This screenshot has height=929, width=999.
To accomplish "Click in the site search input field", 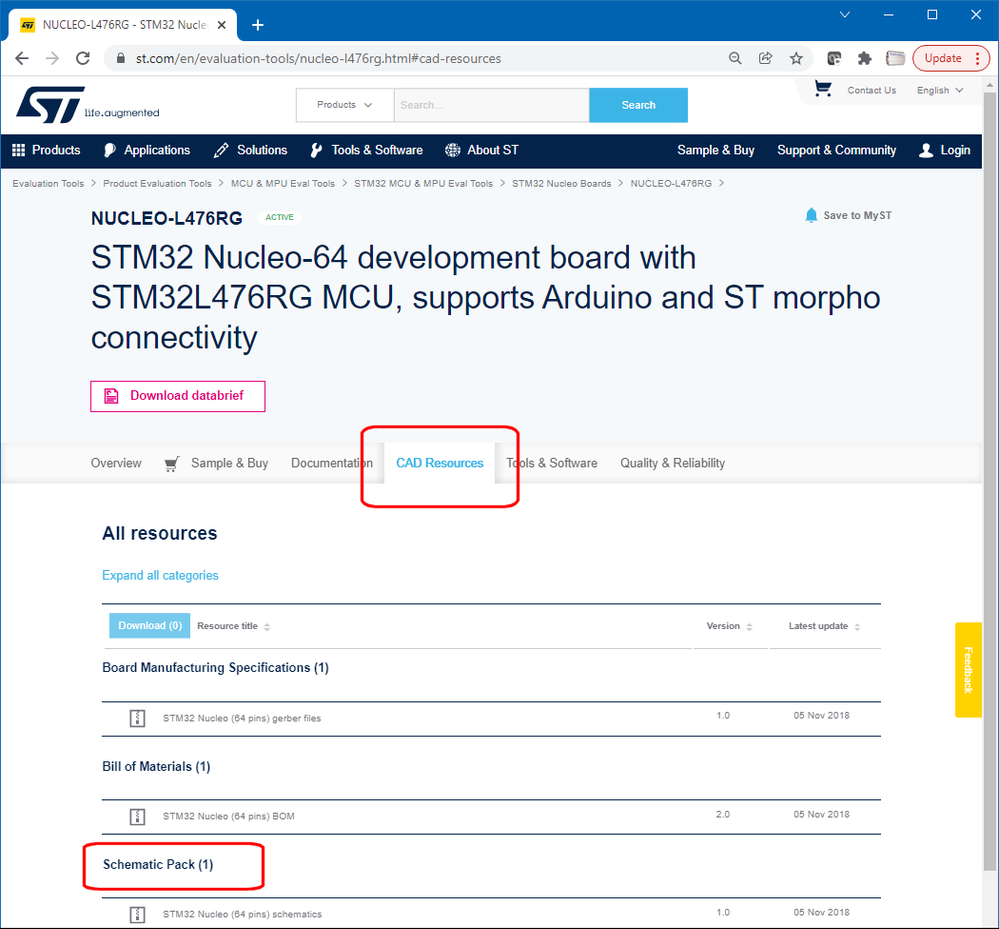I will 492,105.
